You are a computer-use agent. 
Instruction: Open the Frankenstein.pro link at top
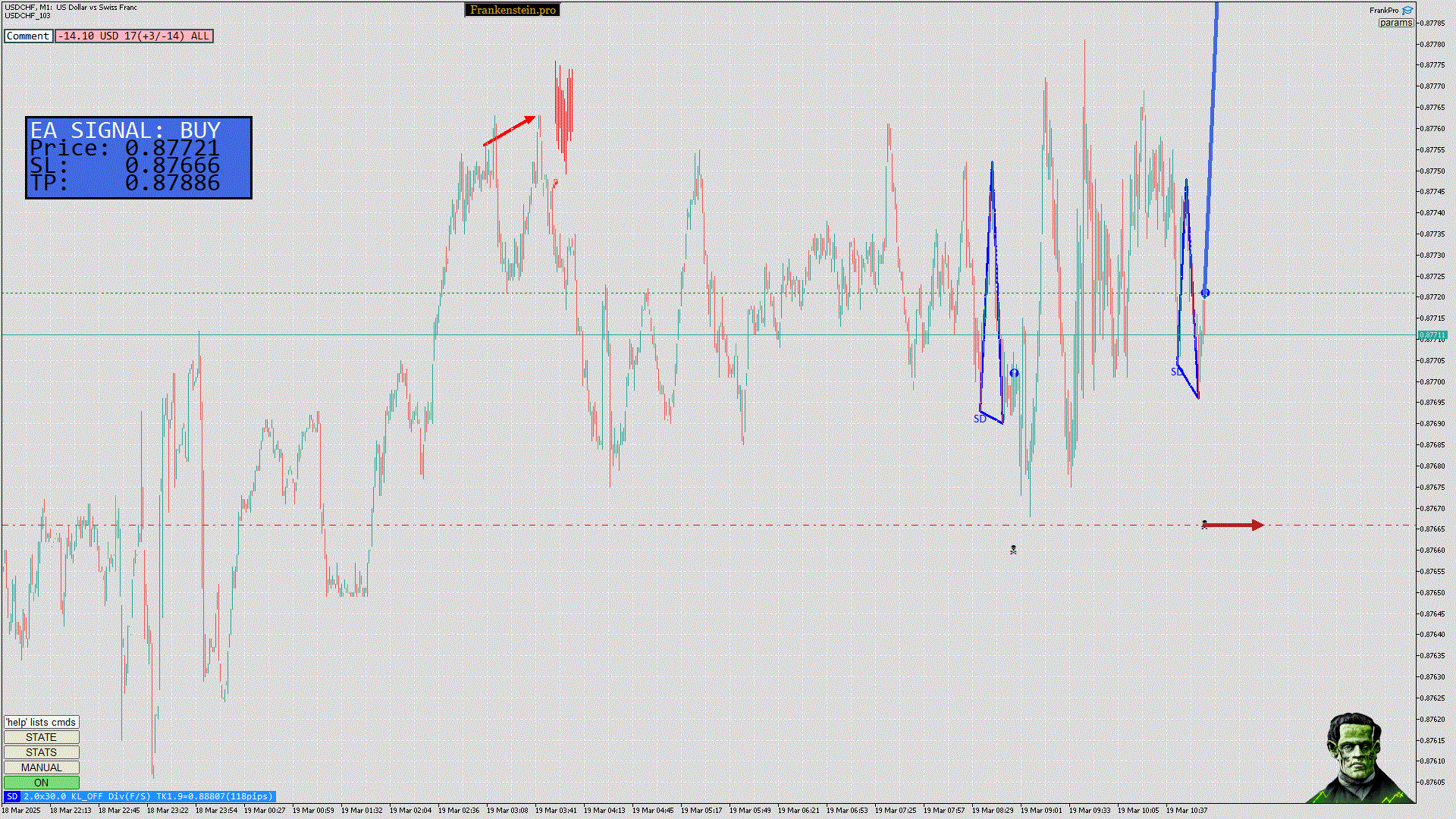click(x=513, y=10)
